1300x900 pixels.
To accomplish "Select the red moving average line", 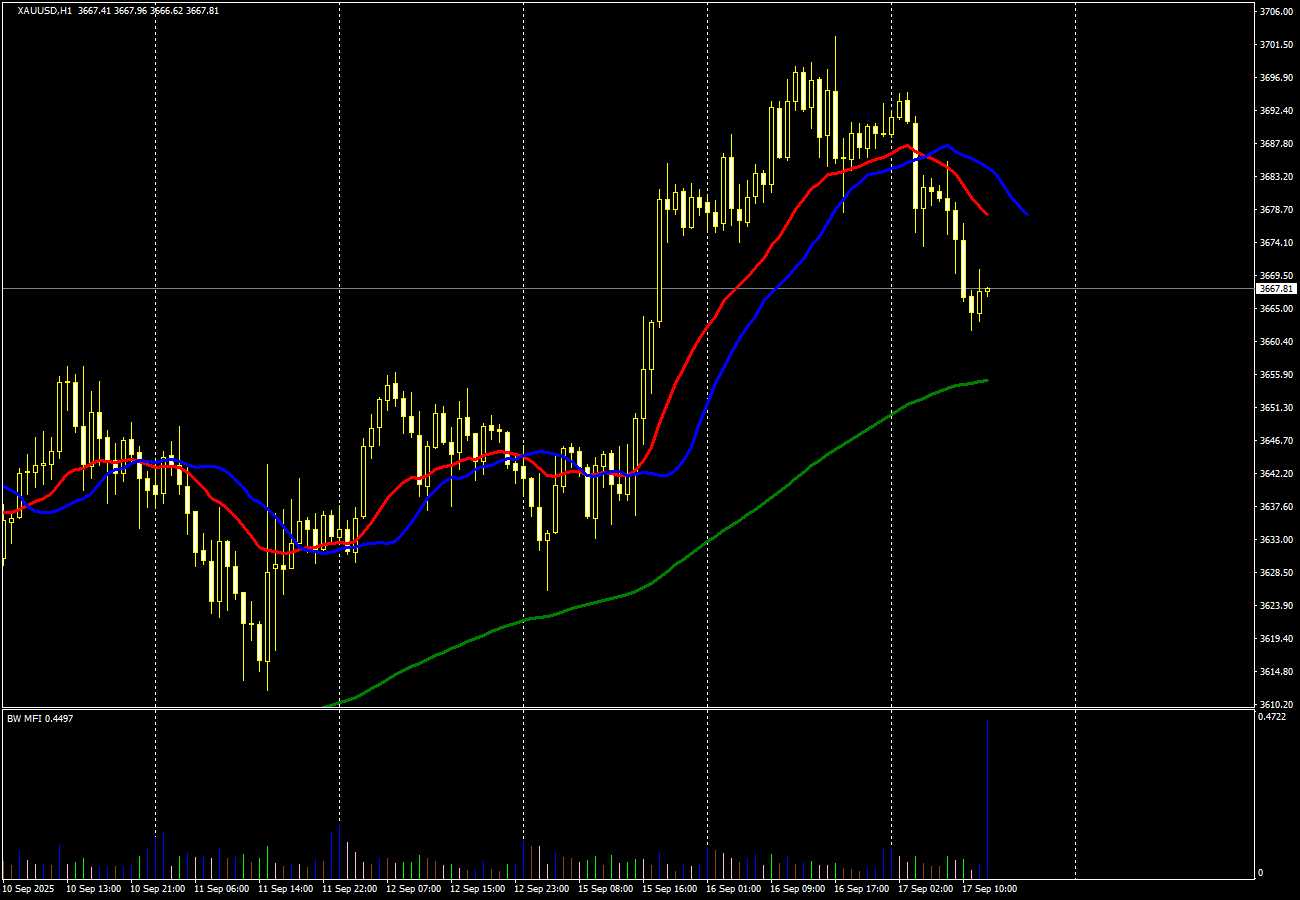I will pyautogui.click(x=700, y=340).
